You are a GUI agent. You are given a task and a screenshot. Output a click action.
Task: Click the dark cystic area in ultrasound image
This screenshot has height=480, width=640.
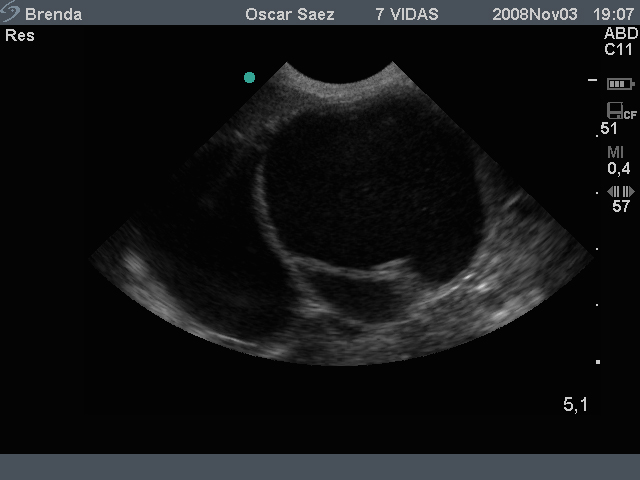[x=369, y=188]
